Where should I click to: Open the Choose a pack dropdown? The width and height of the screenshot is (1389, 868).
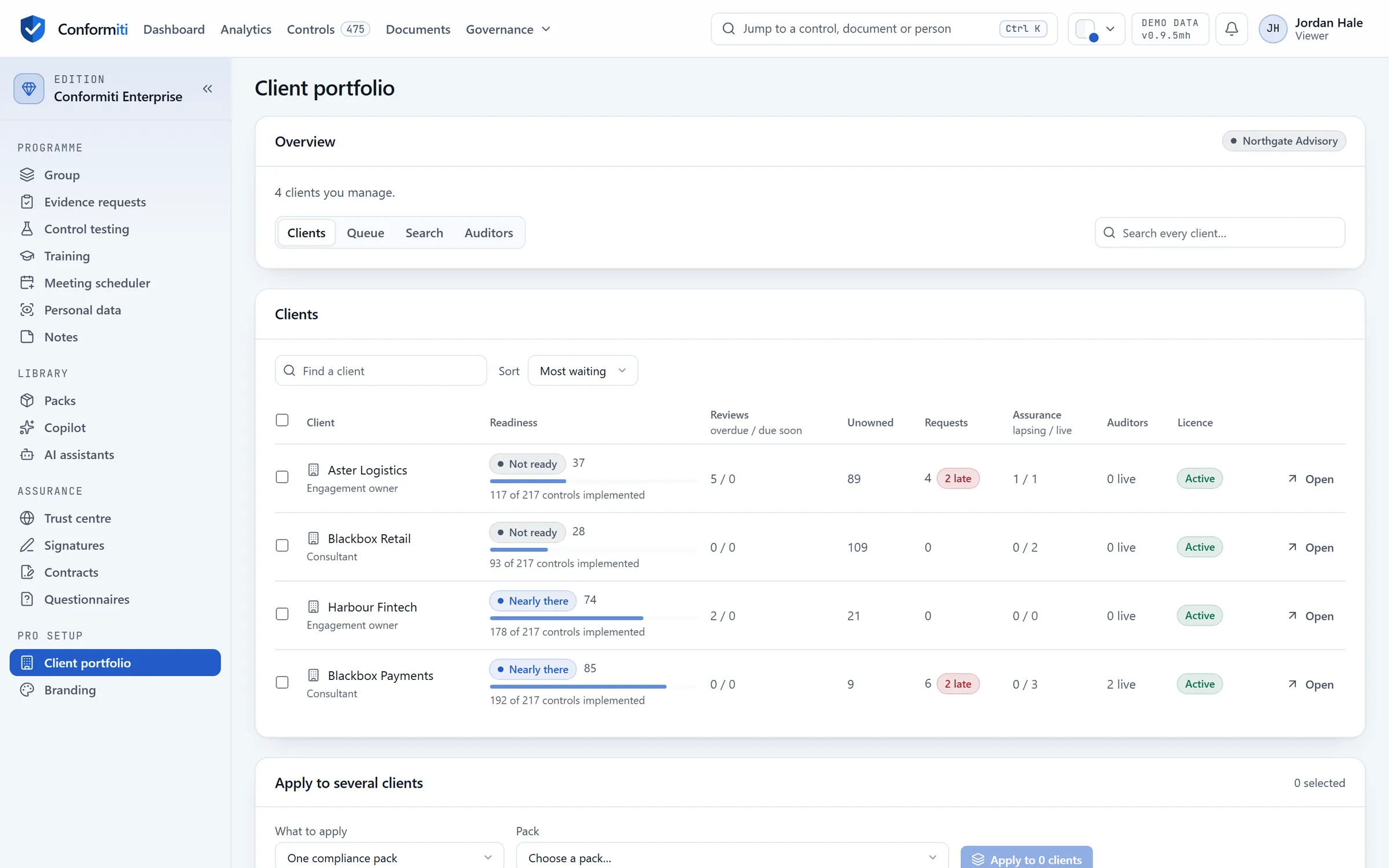point(732,858)
